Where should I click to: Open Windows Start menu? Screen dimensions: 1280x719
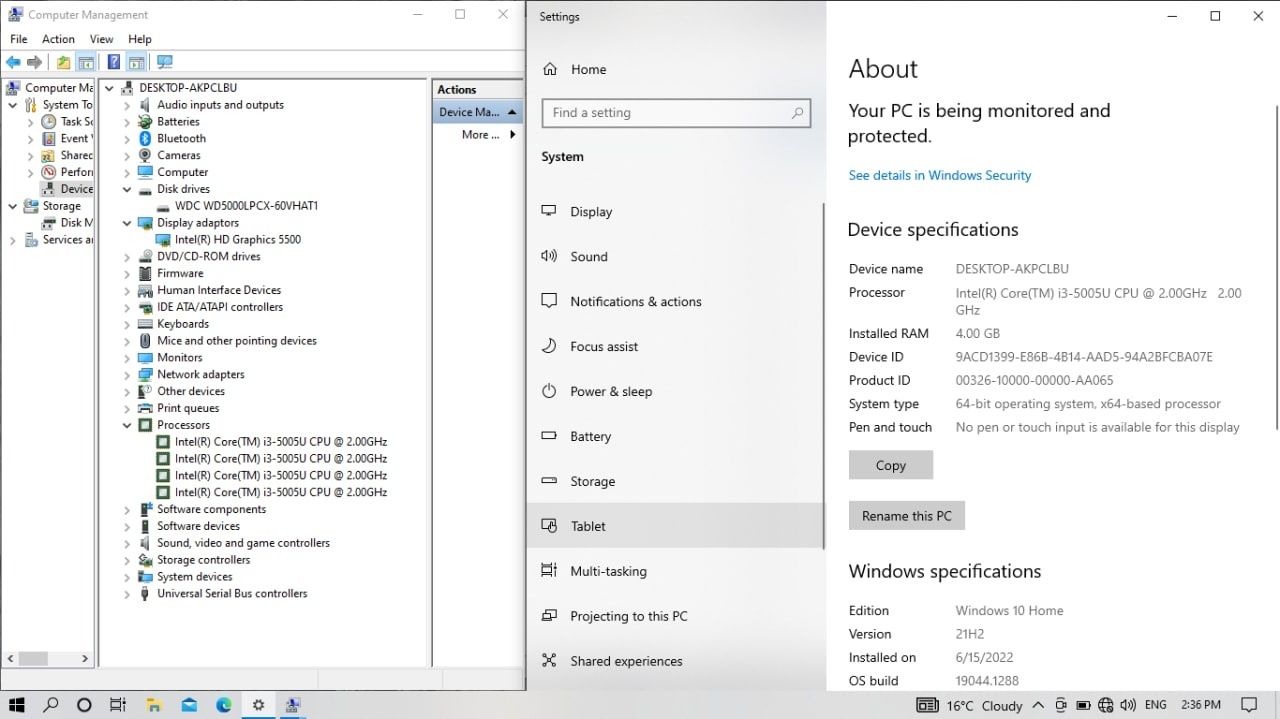tap(17, 705)
